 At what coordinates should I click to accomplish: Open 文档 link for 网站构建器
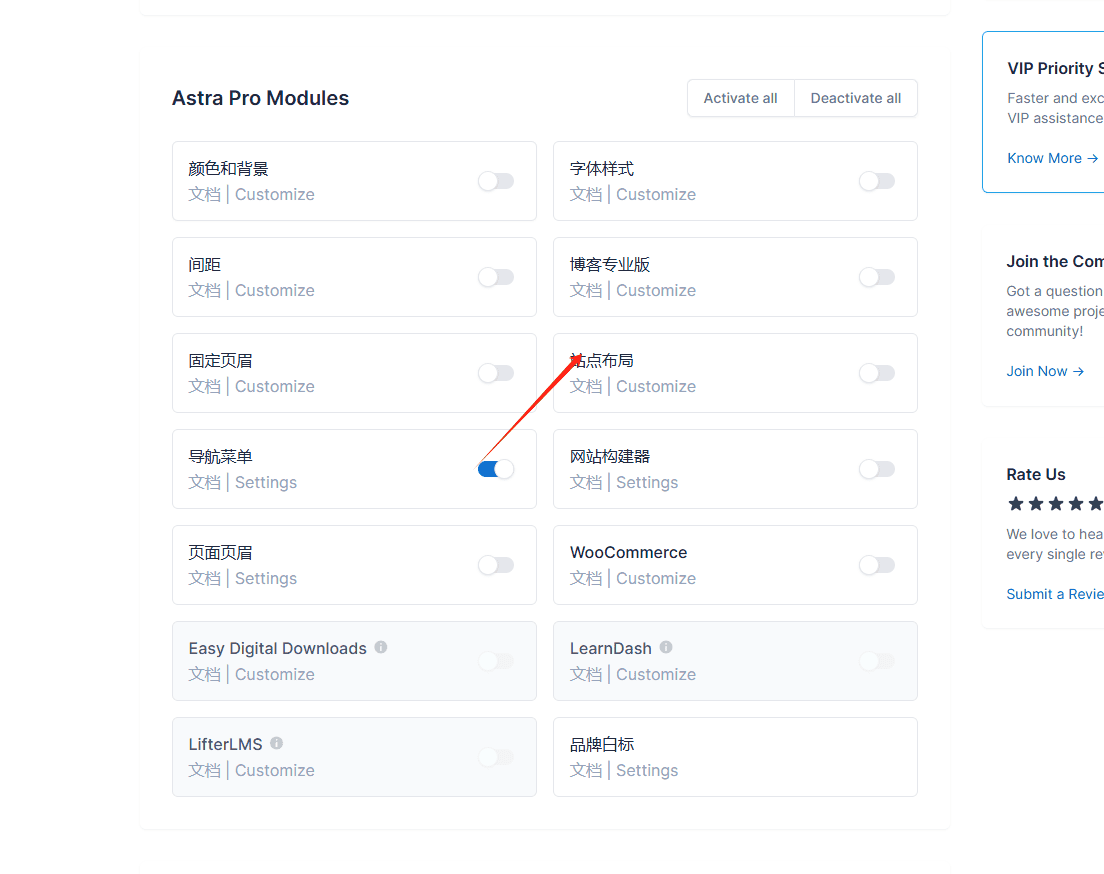pyautogui.click(x=586, y=482)
